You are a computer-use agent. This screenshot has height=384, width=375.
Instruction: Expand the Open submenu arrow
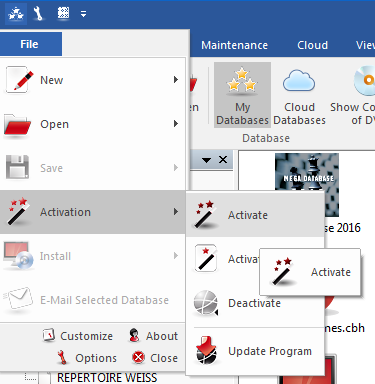[x=176, y=124]
